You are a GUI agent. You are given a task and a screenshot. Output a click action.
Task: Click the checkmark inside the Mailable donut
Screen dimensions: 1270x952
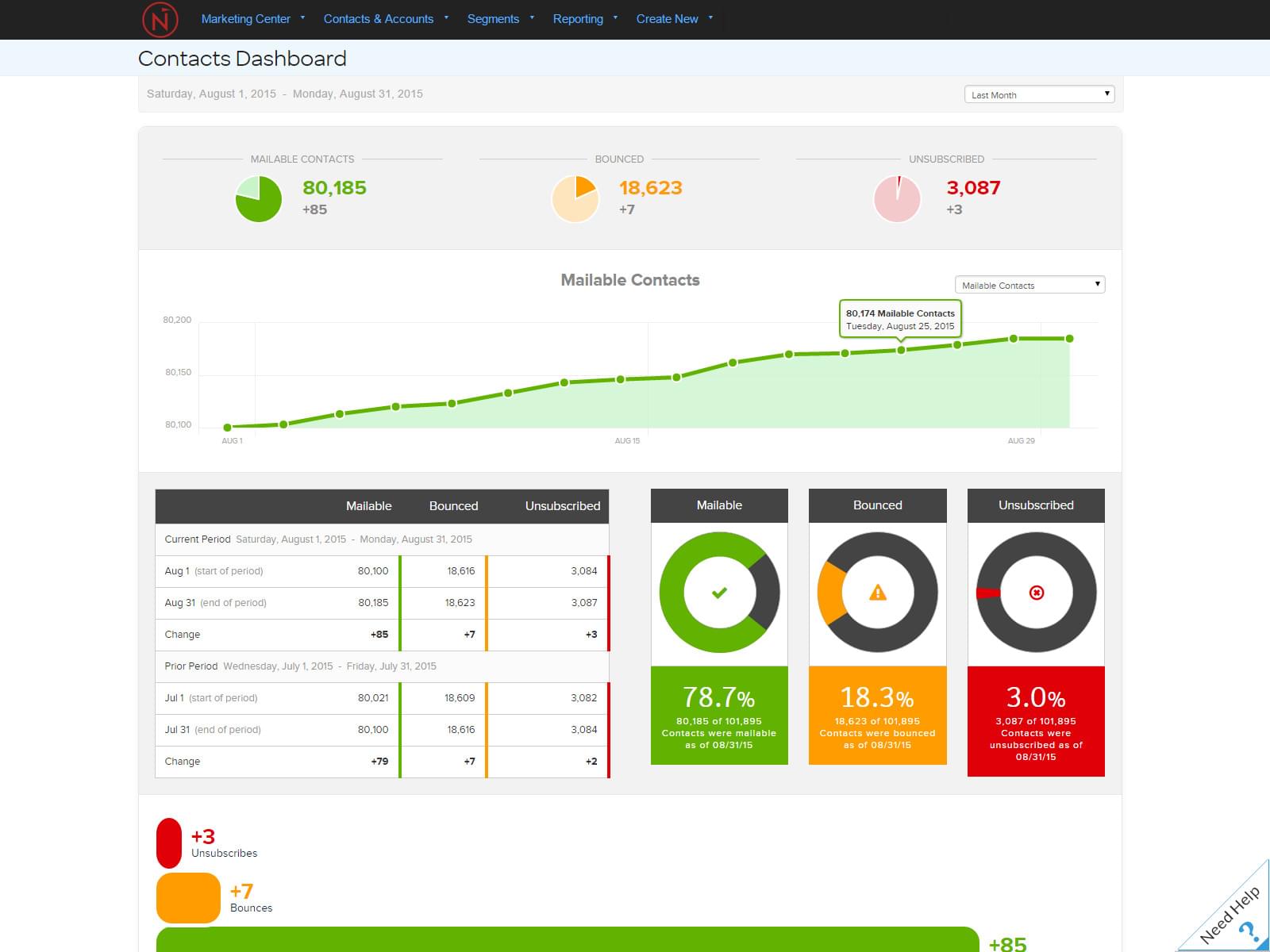click(x=718, y=591)
